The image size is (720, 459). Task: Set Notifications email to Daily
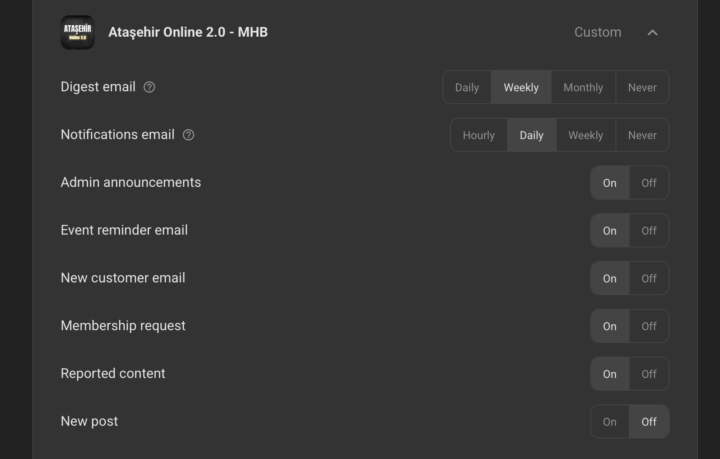click(x=532, y=135)
